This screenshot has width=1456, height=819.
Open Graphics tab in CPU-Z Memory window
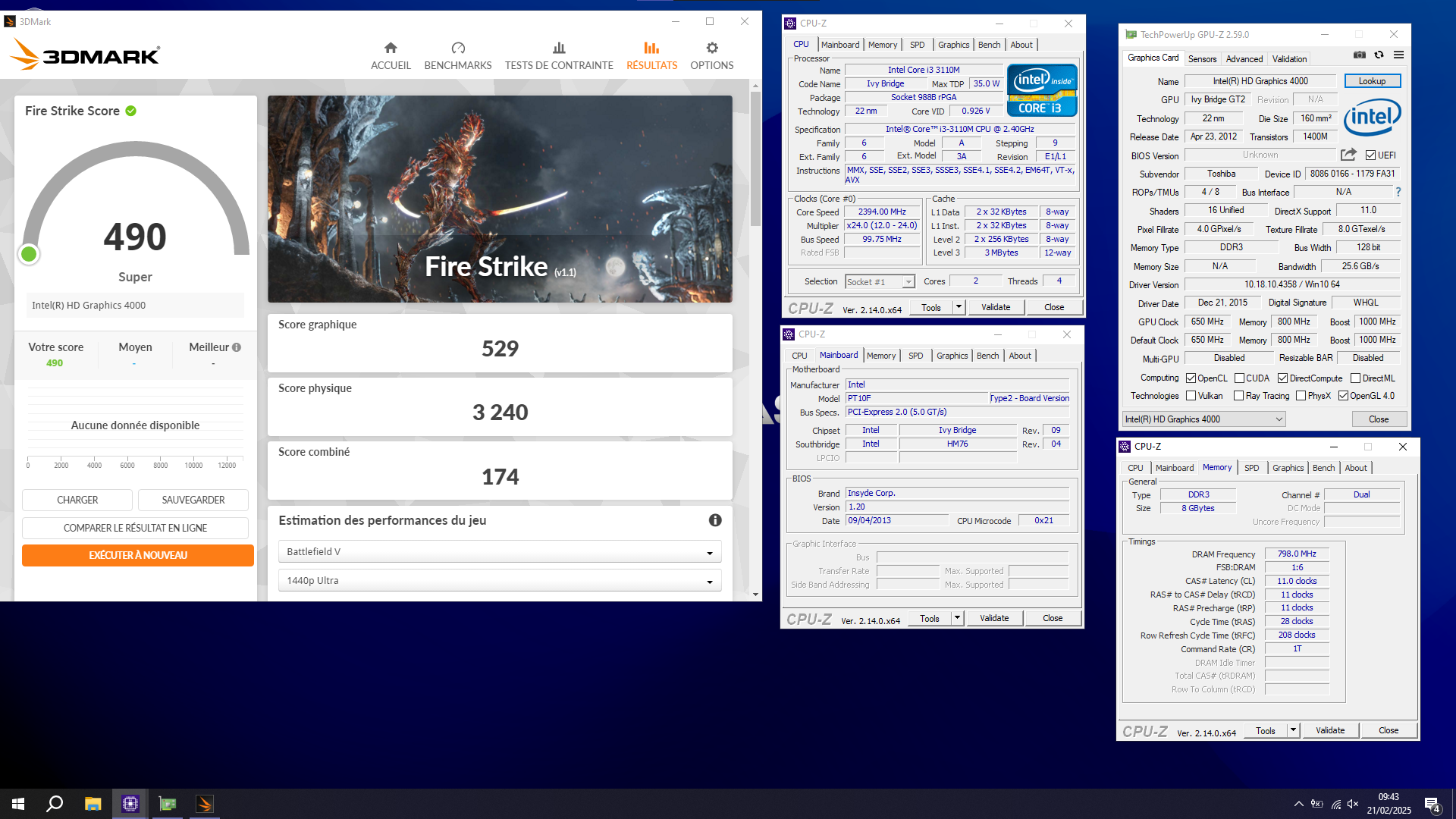(x=1288, y=468)
